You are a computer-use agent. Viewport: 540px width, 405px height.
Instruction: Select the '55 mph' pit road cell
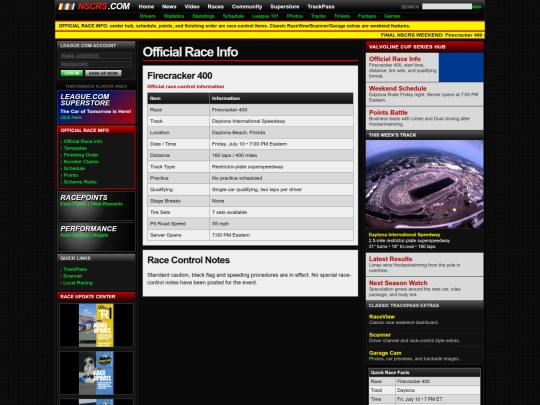[281, 224]
